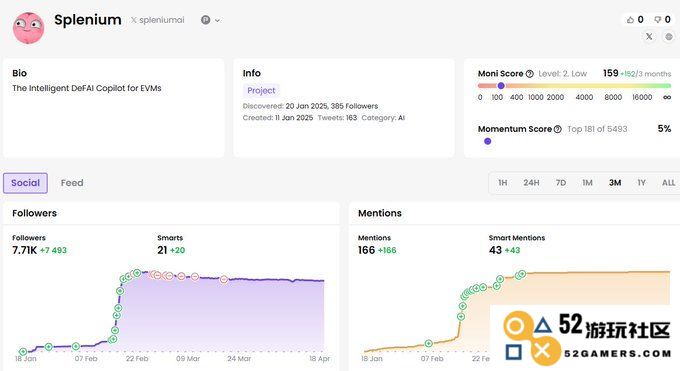Click the plus marker at Followers chart peak
The height and width of the screenshot is (371, 680).
tap(137, 273)
